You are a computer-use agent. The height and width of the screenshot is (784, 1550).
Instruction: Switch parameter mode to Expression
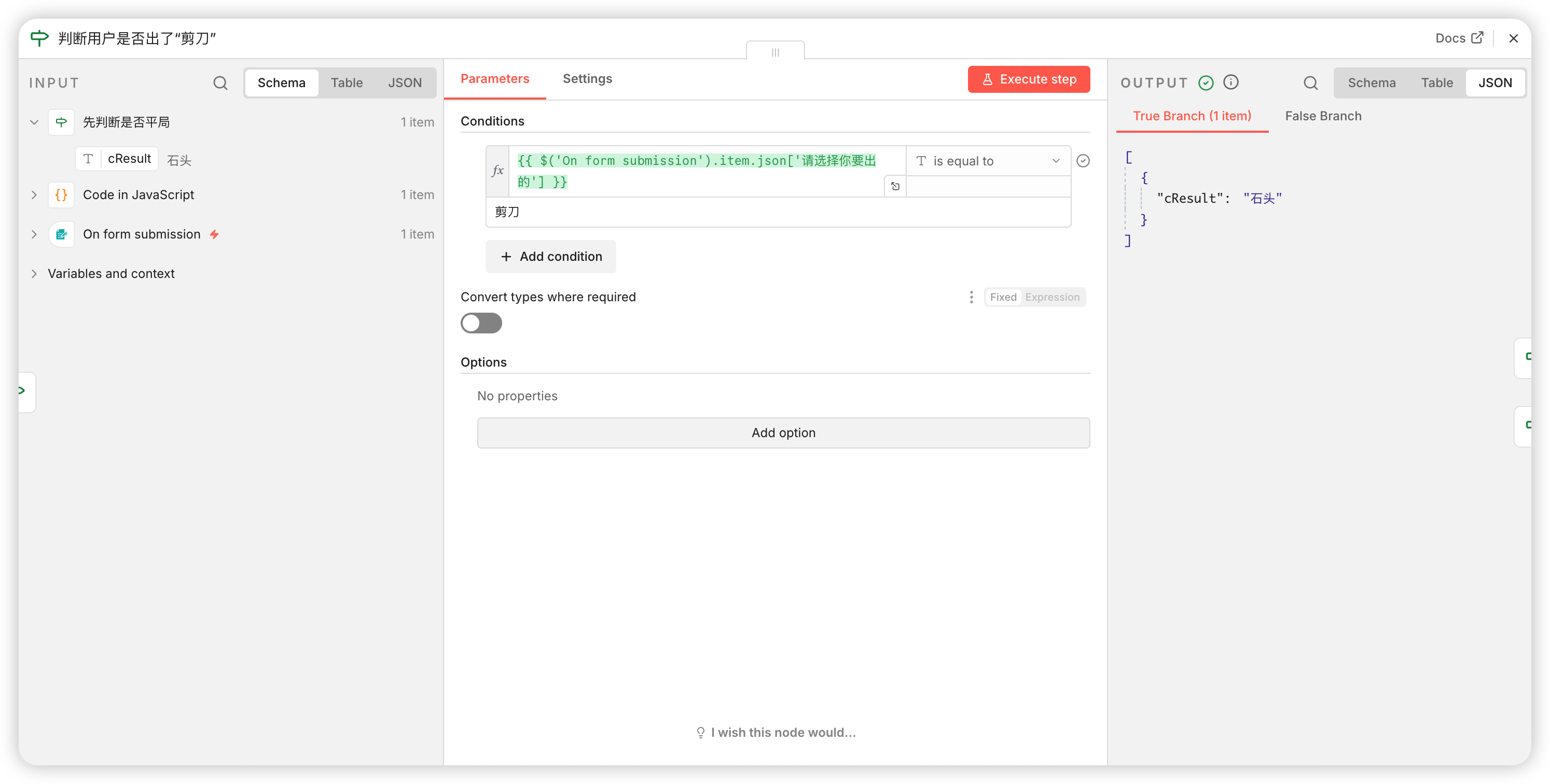[1052, 297]
